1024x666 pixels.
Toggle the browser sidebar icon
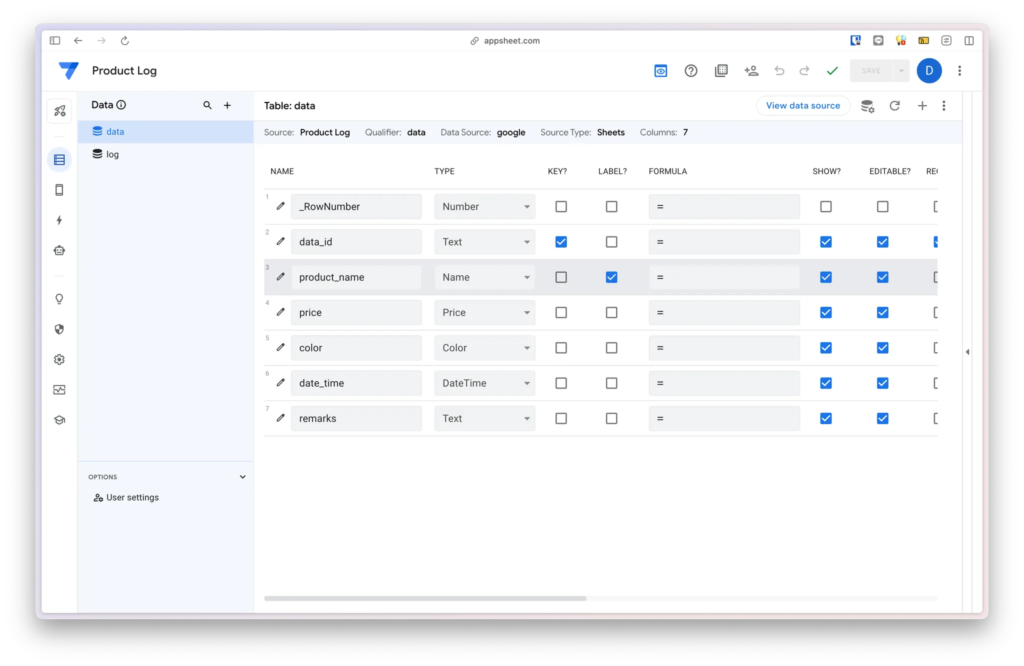pos(55,40)
